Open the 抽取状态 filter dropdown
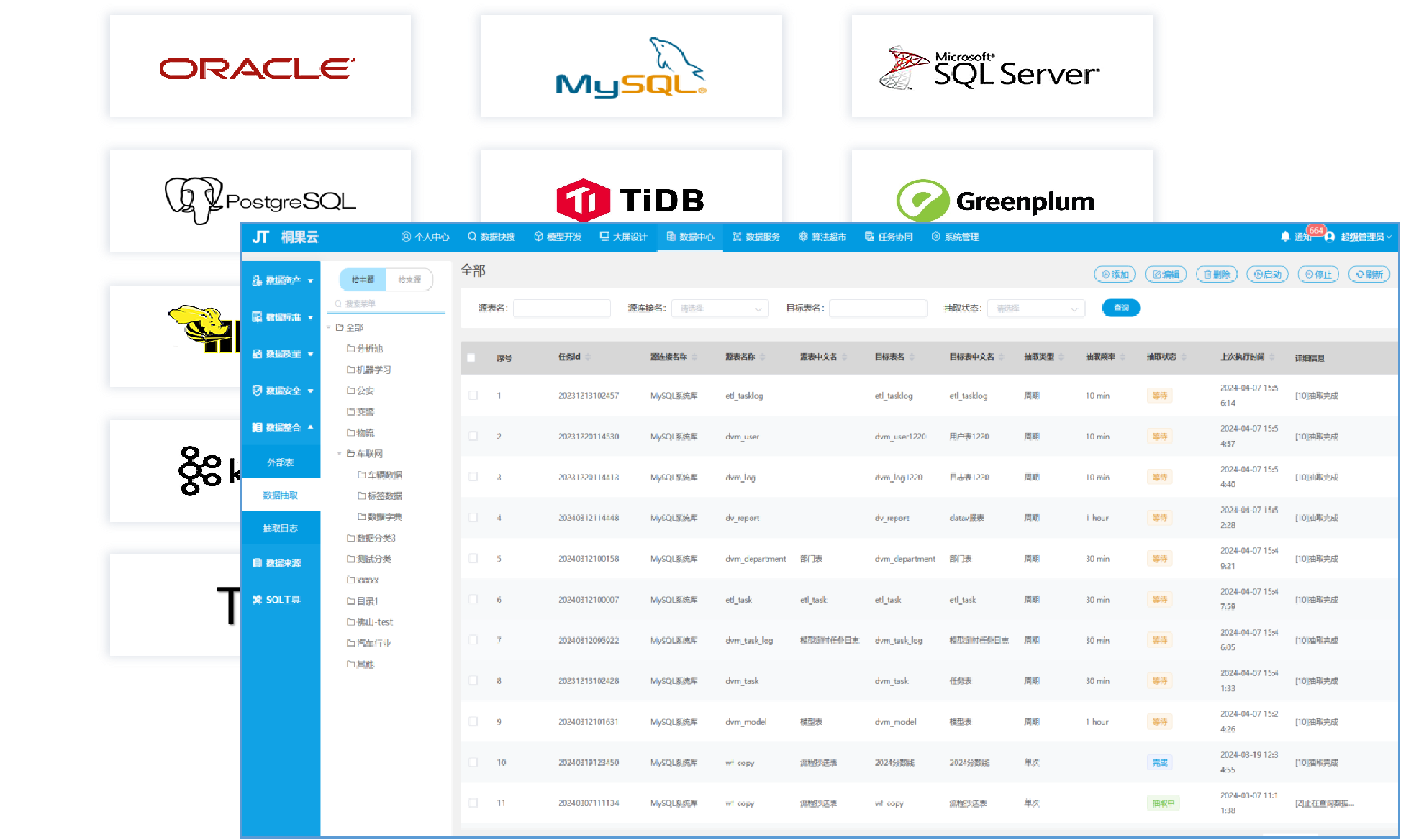The height and width of the screenshot is (840, 1401). click(x=1036, y=309)
